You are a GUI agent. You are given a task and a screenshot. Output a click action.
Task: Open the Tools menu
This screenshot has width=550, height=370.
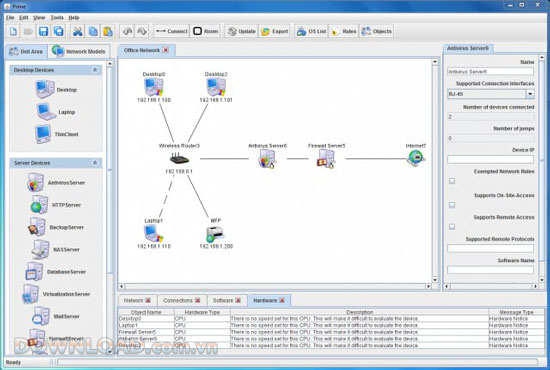pyautogui.click(x=57, y=18)
